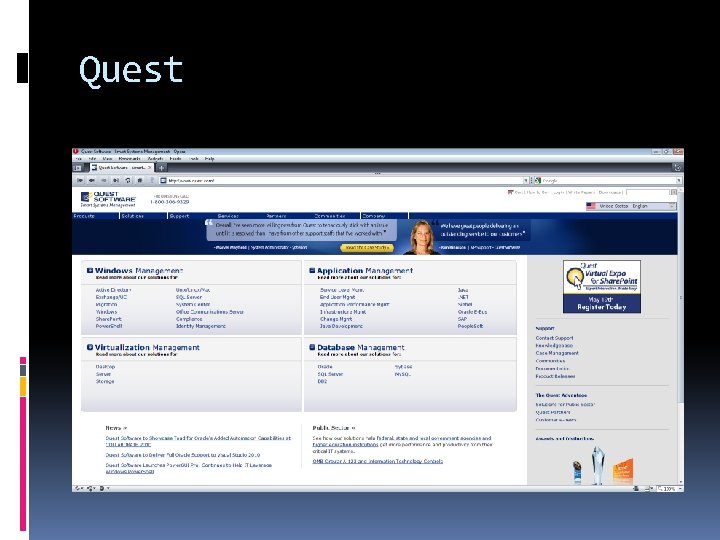The height and width of the screenshot is (540, 720).
Task: Click the closed tabs trash icon
Action: (x=677, y=168)
